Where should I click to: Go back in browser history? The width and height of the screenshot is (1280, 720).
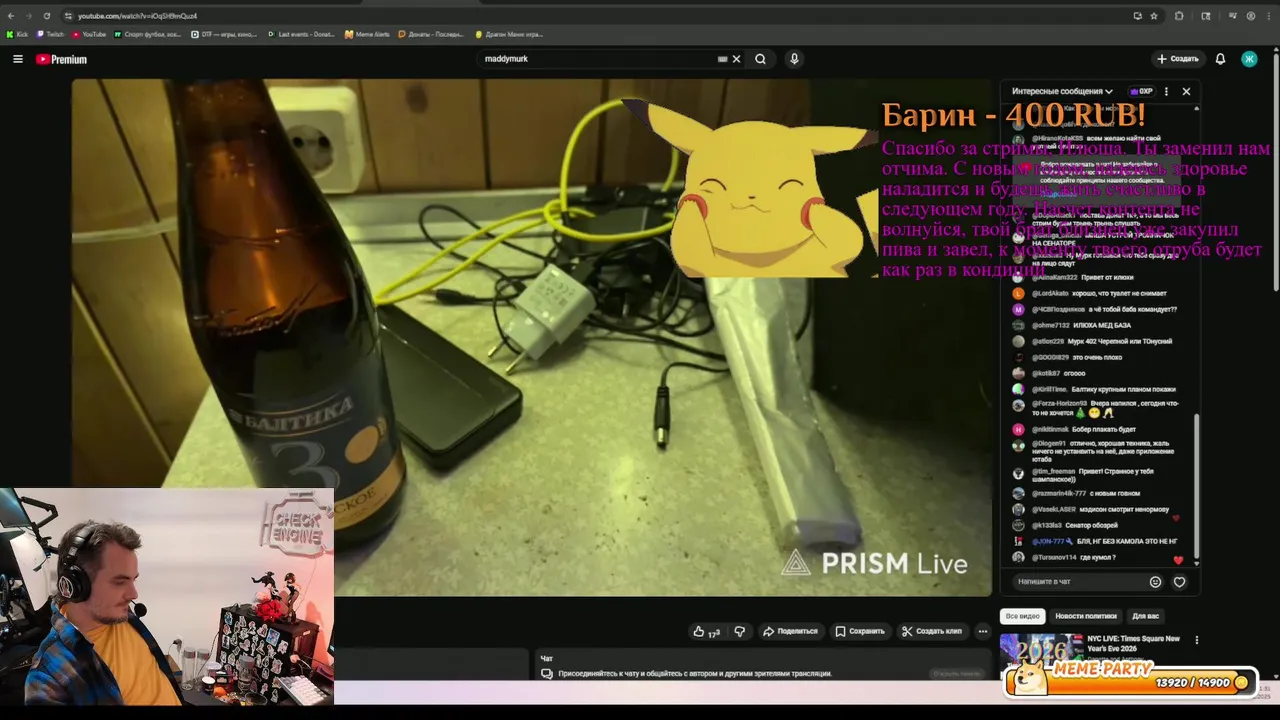click(11, 16)
